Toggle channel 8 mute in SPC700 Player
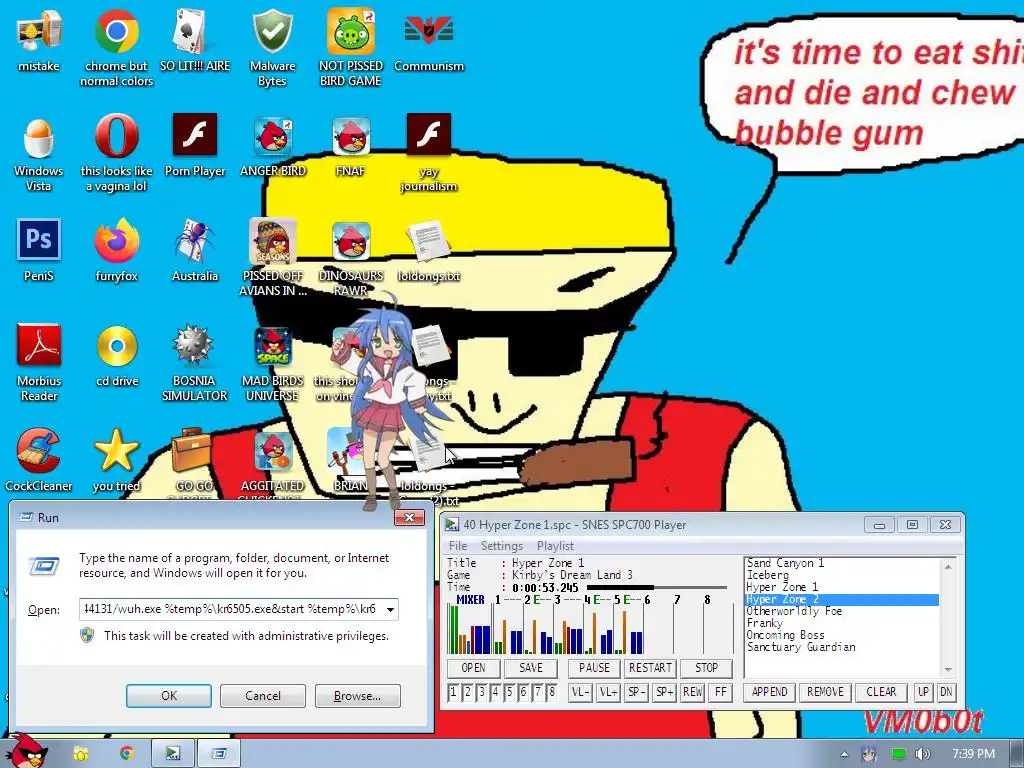 pos(552,692)
